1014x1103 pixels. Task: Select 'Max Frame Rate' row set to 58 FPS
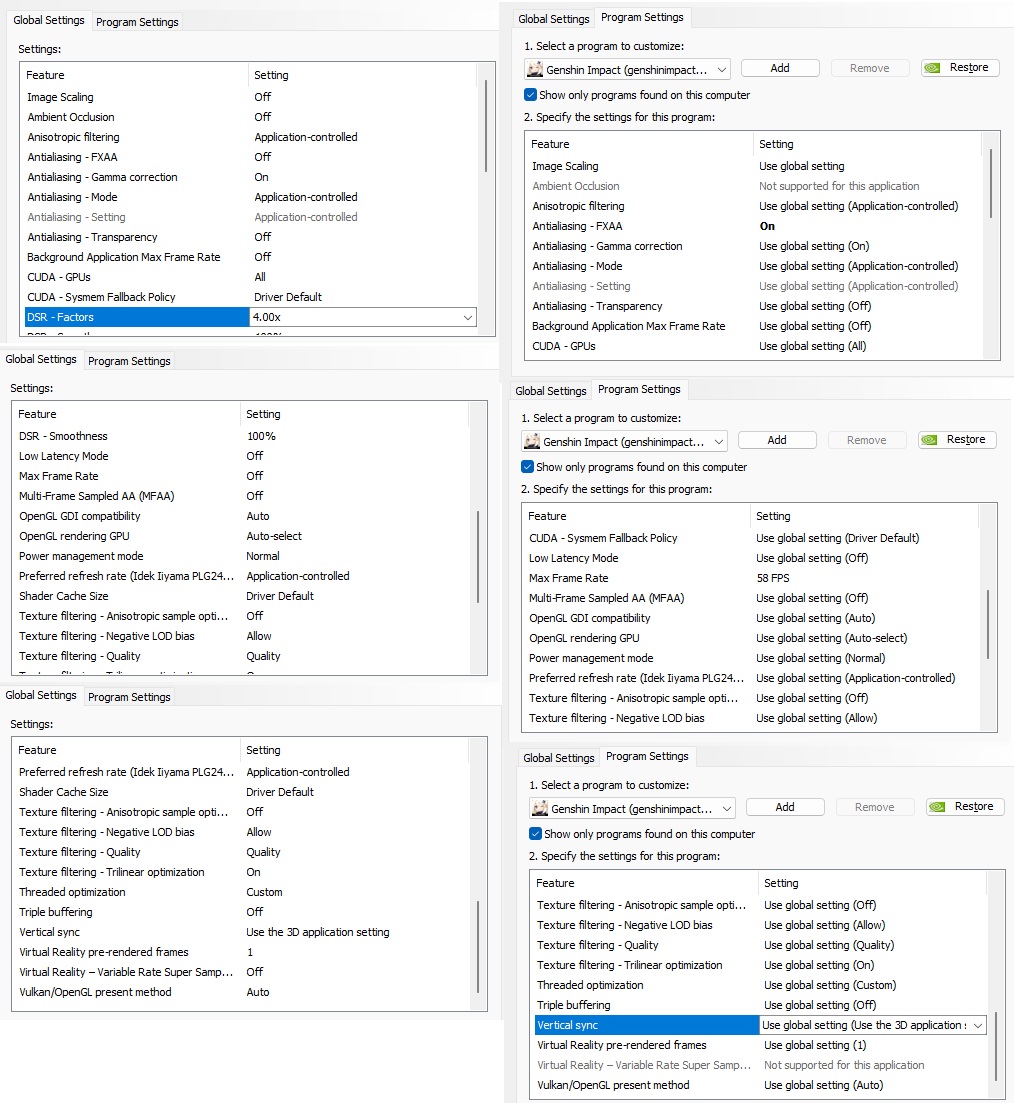click(753, 578)
